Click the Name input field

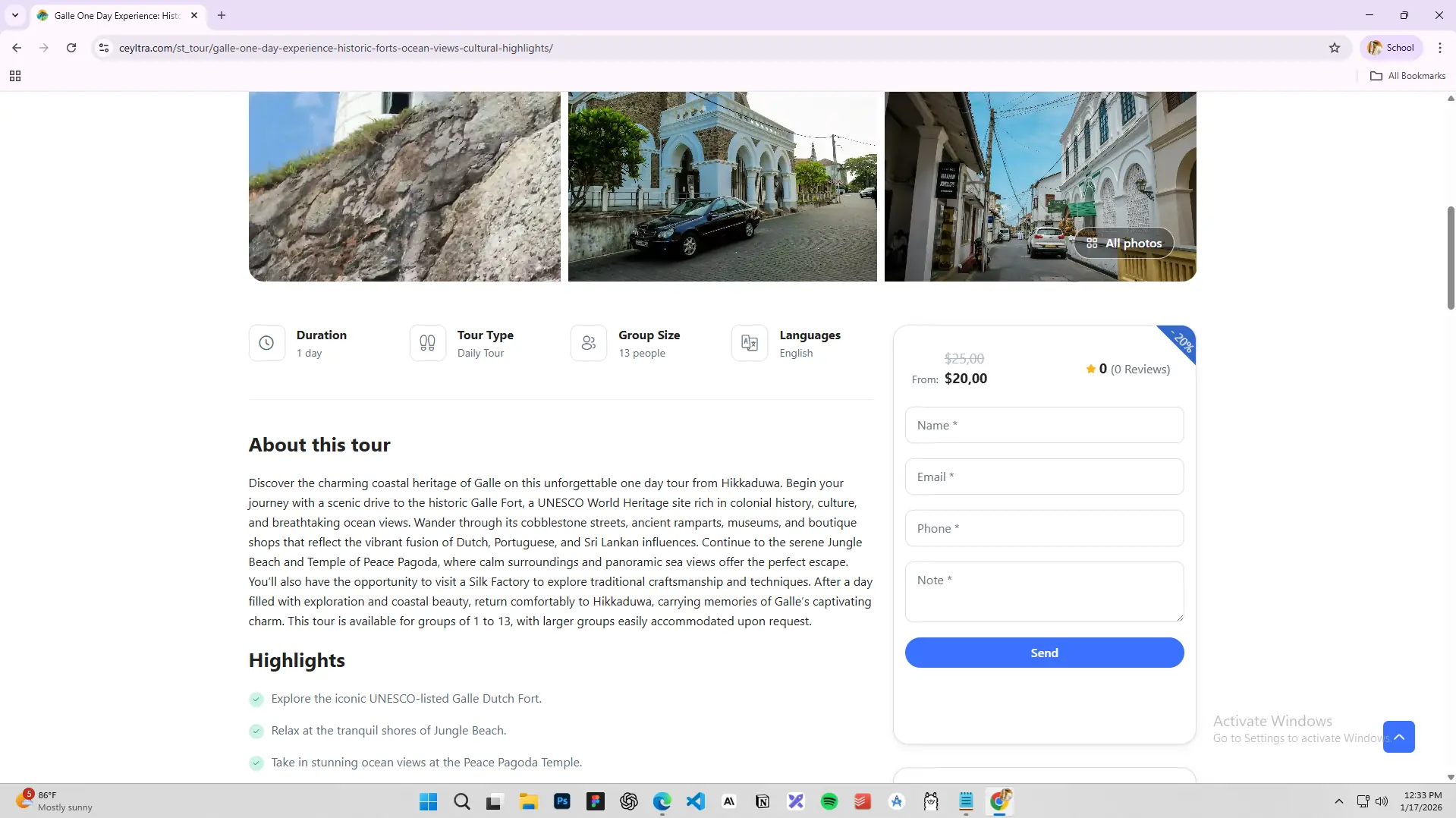(x=1044, y=425)
